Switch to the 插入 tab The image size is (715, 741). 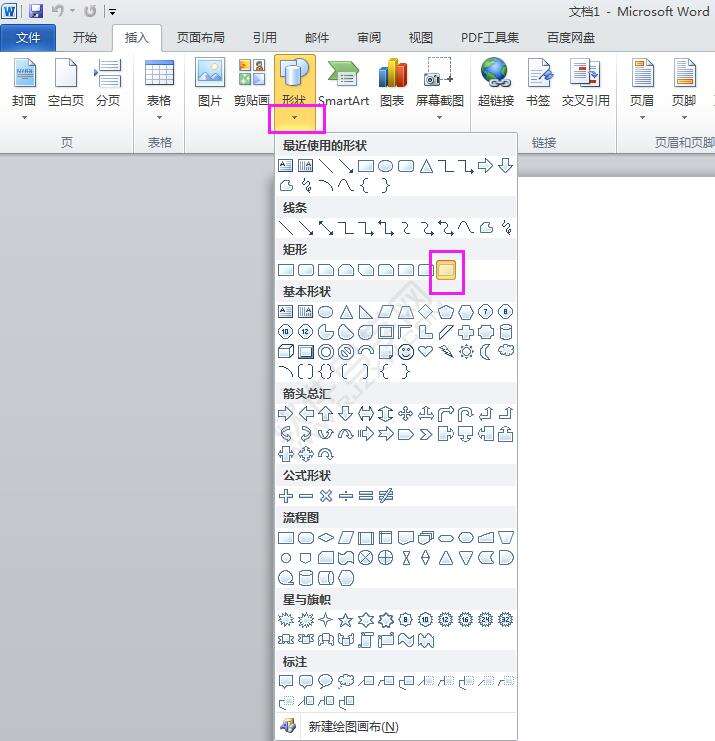tap(137, 38)
